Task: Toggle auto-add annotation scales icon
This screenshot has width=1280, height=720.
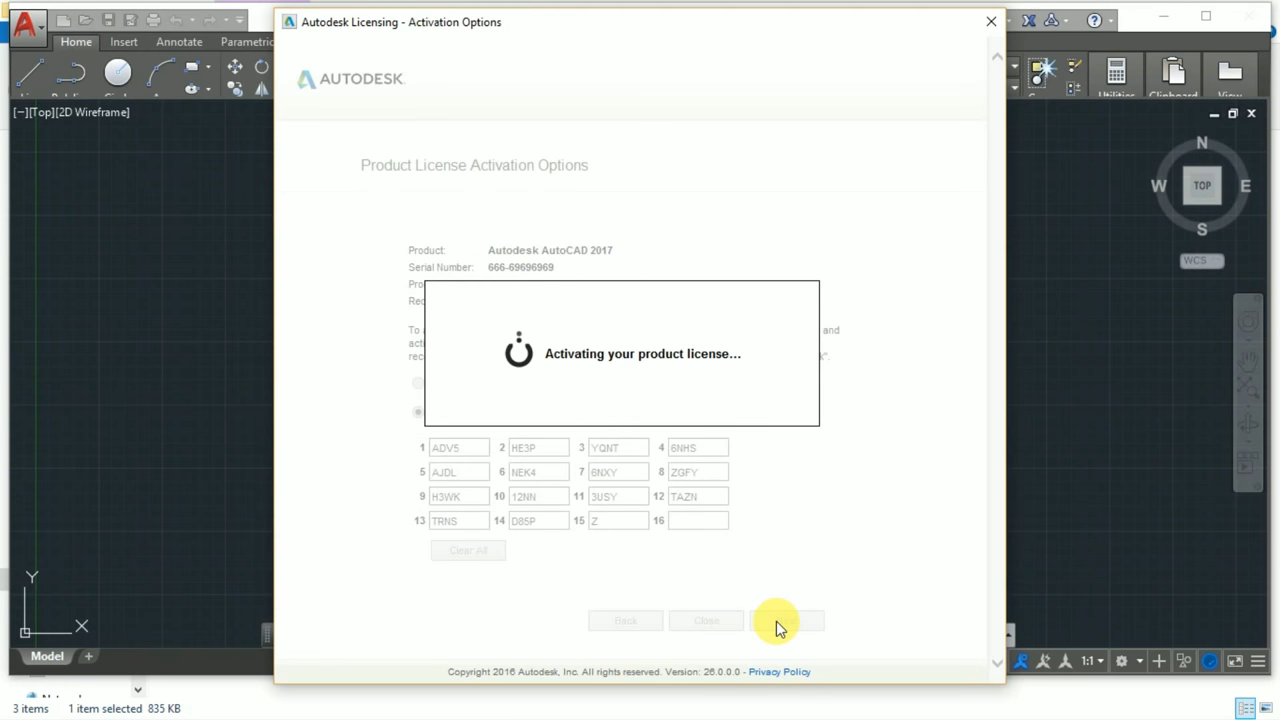Action: pos(1043,661)
